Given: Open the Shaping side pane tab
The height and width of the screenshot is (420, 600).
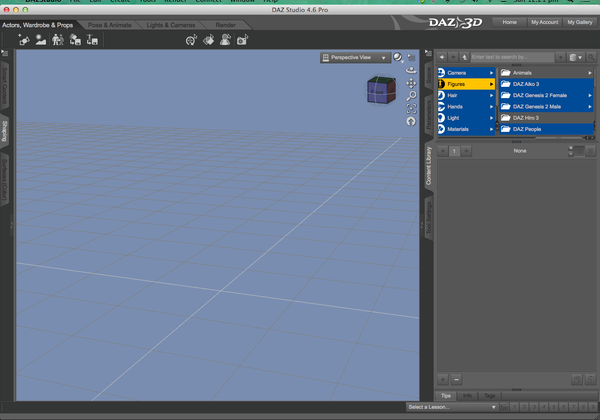Looking at the screenshot, I should pos(5,131).
